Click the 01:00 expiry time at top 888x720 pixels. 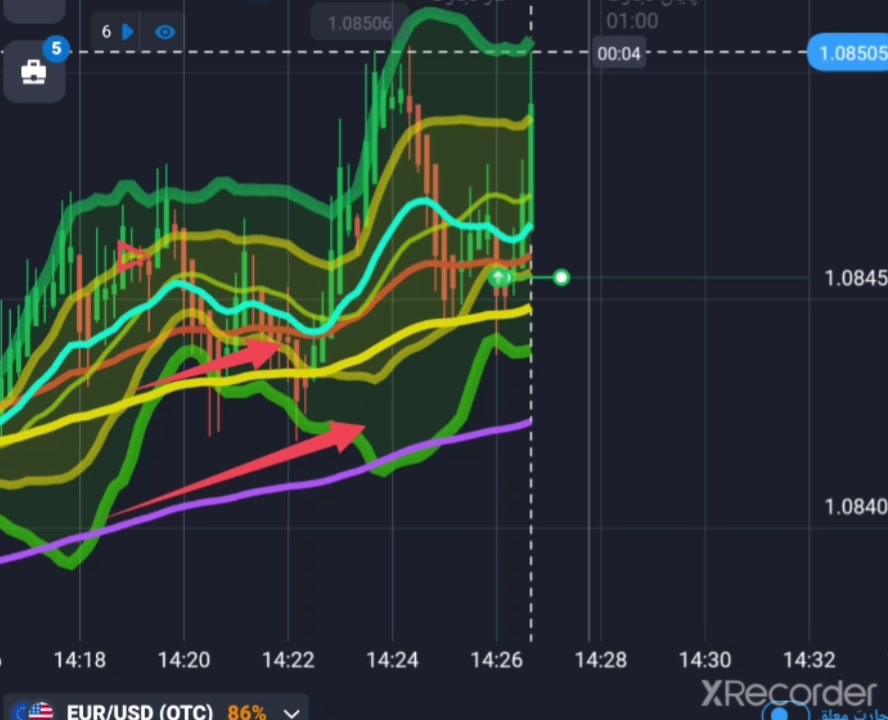pyautogui.click(x=632, y=22)
